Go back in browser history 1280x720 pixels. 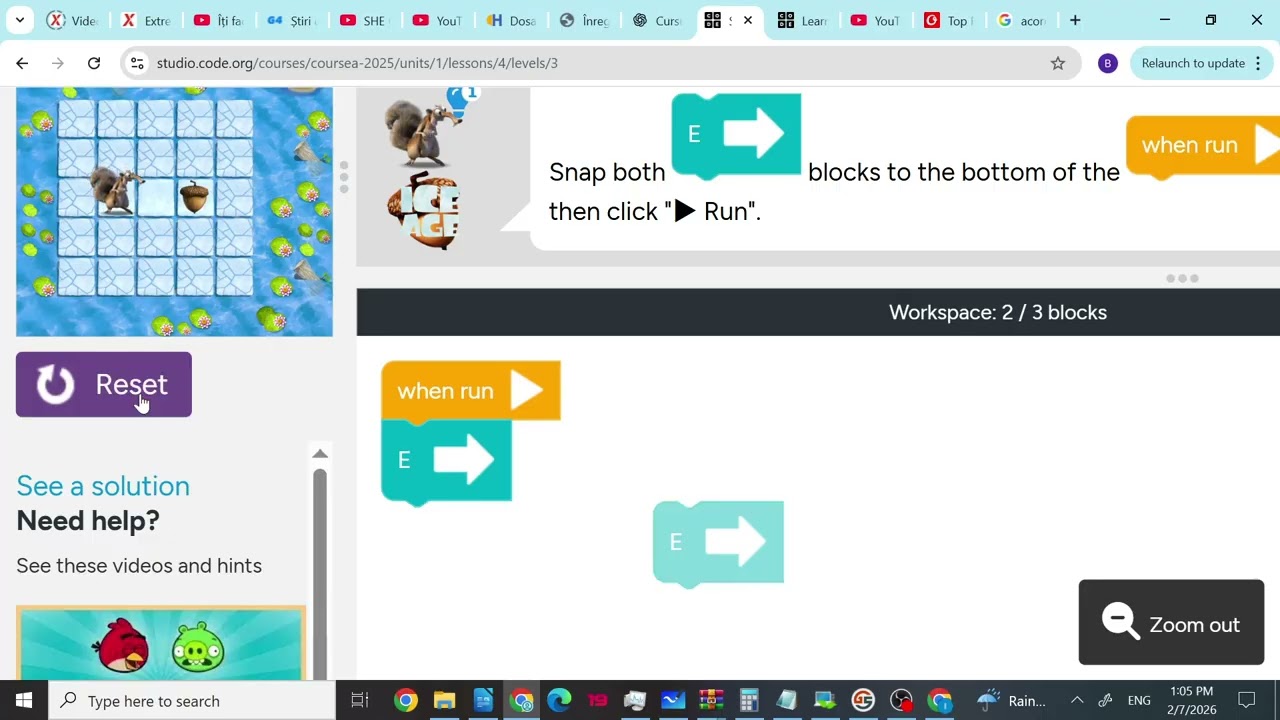[22, 63]
